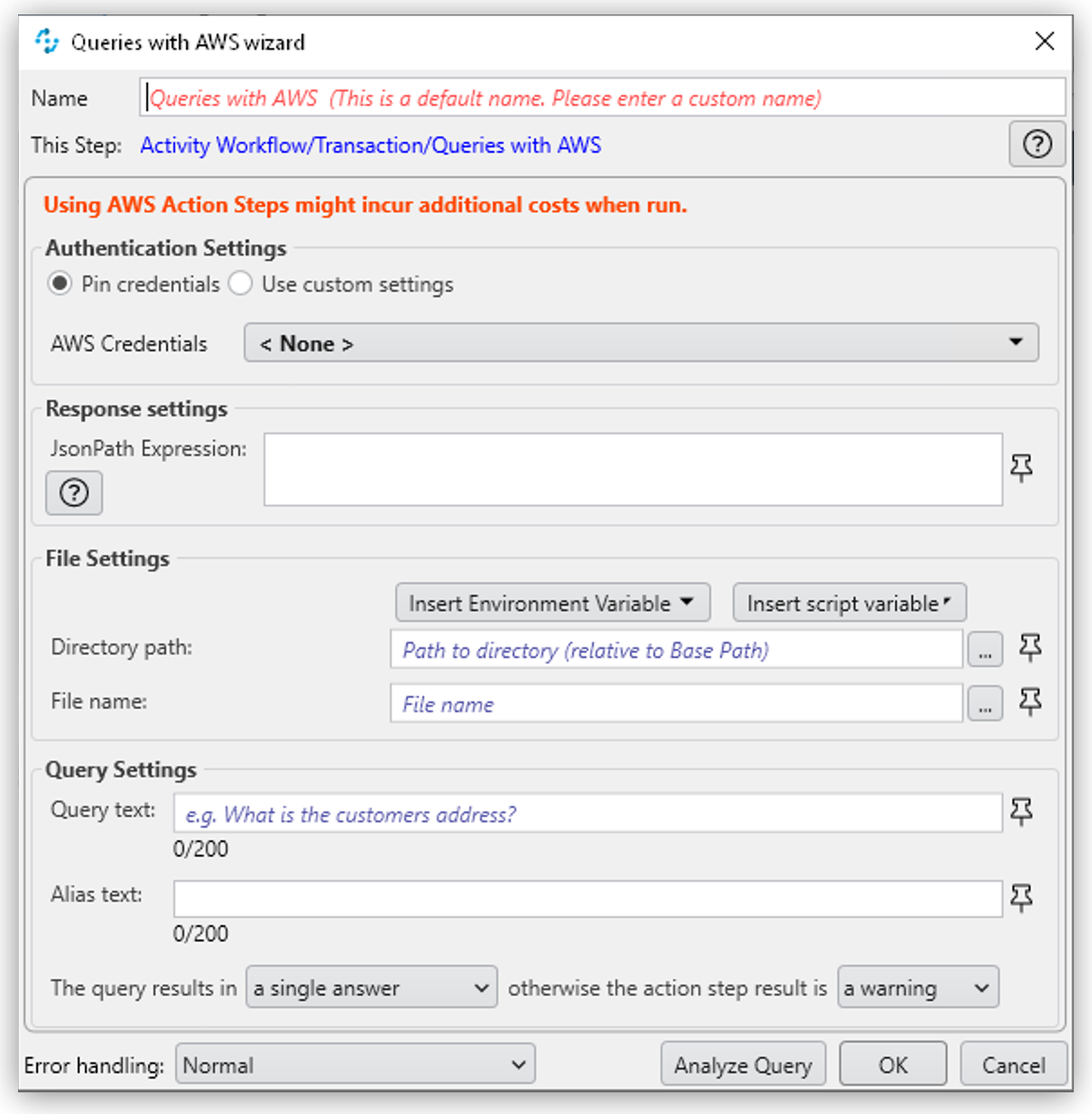
Task: Open the Error handling Normal dropdown
Action: pyautogui.click(x=355, y=1065)
